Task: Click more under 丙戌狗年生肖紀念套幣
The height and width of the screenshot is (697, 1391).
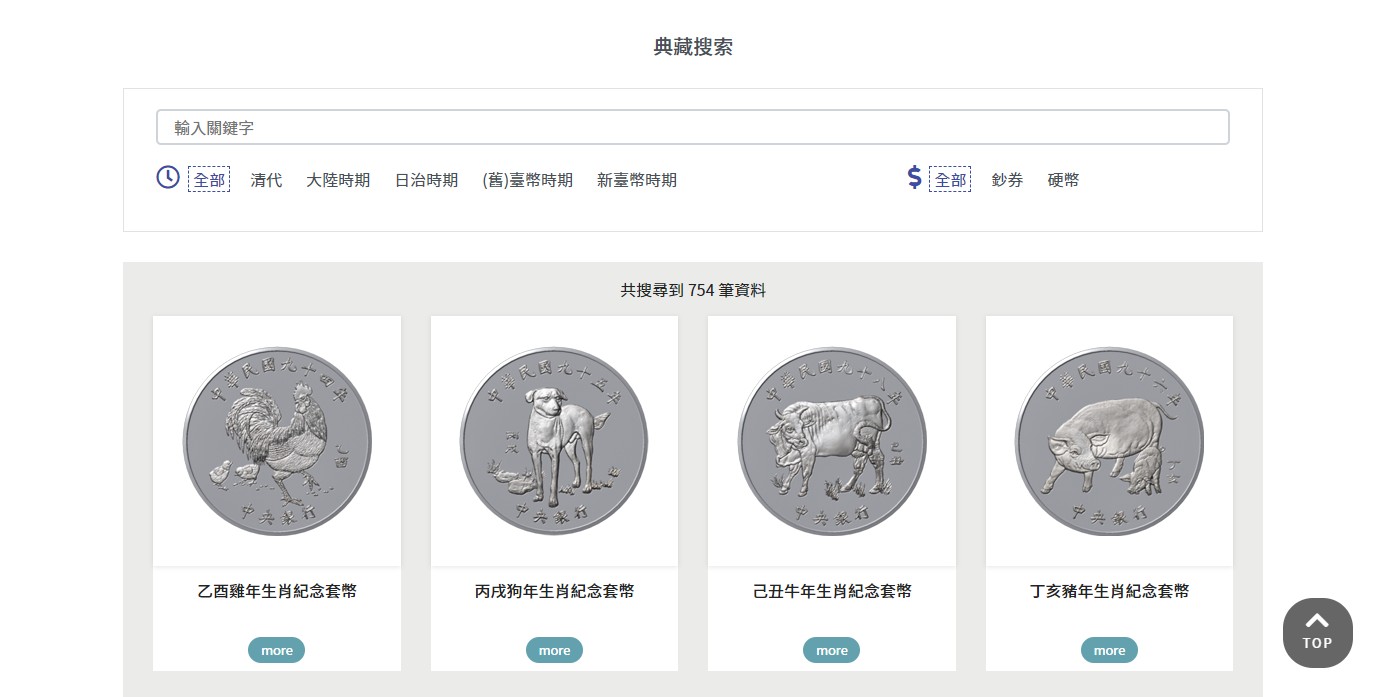Action: tap(554, 650)
